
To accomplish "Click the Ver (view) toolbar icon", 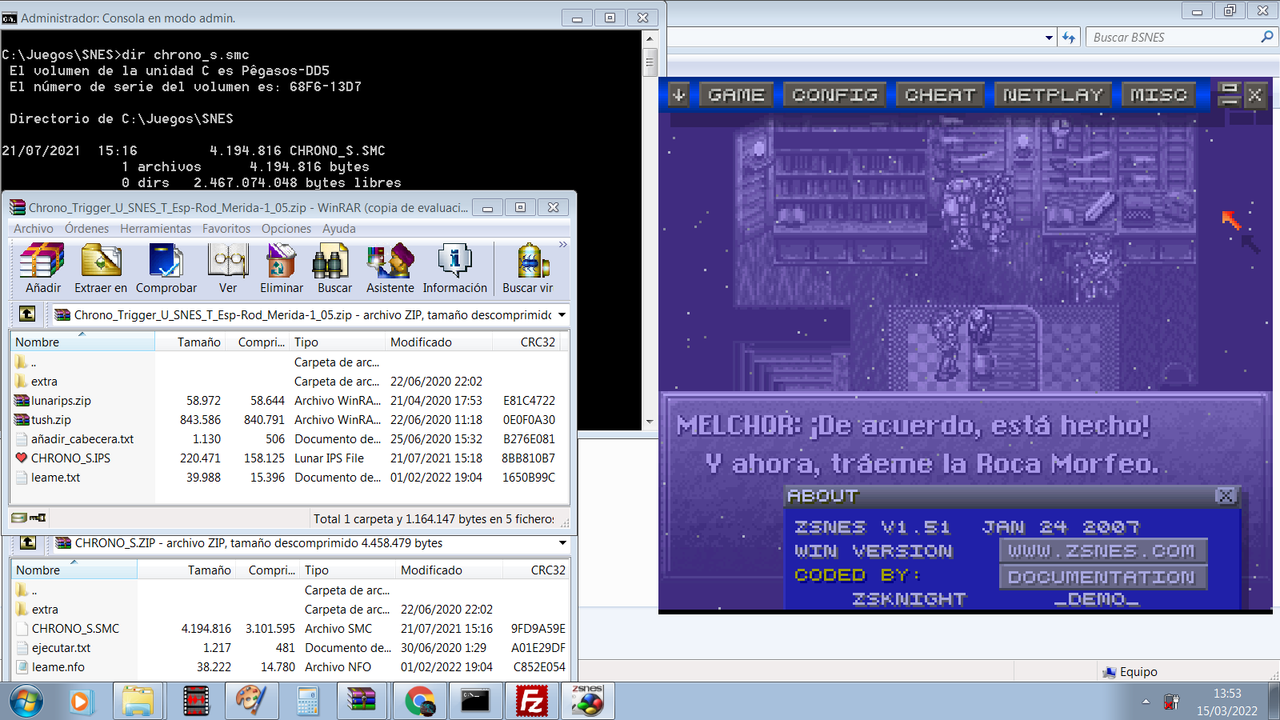I will [x=228, y=269].
